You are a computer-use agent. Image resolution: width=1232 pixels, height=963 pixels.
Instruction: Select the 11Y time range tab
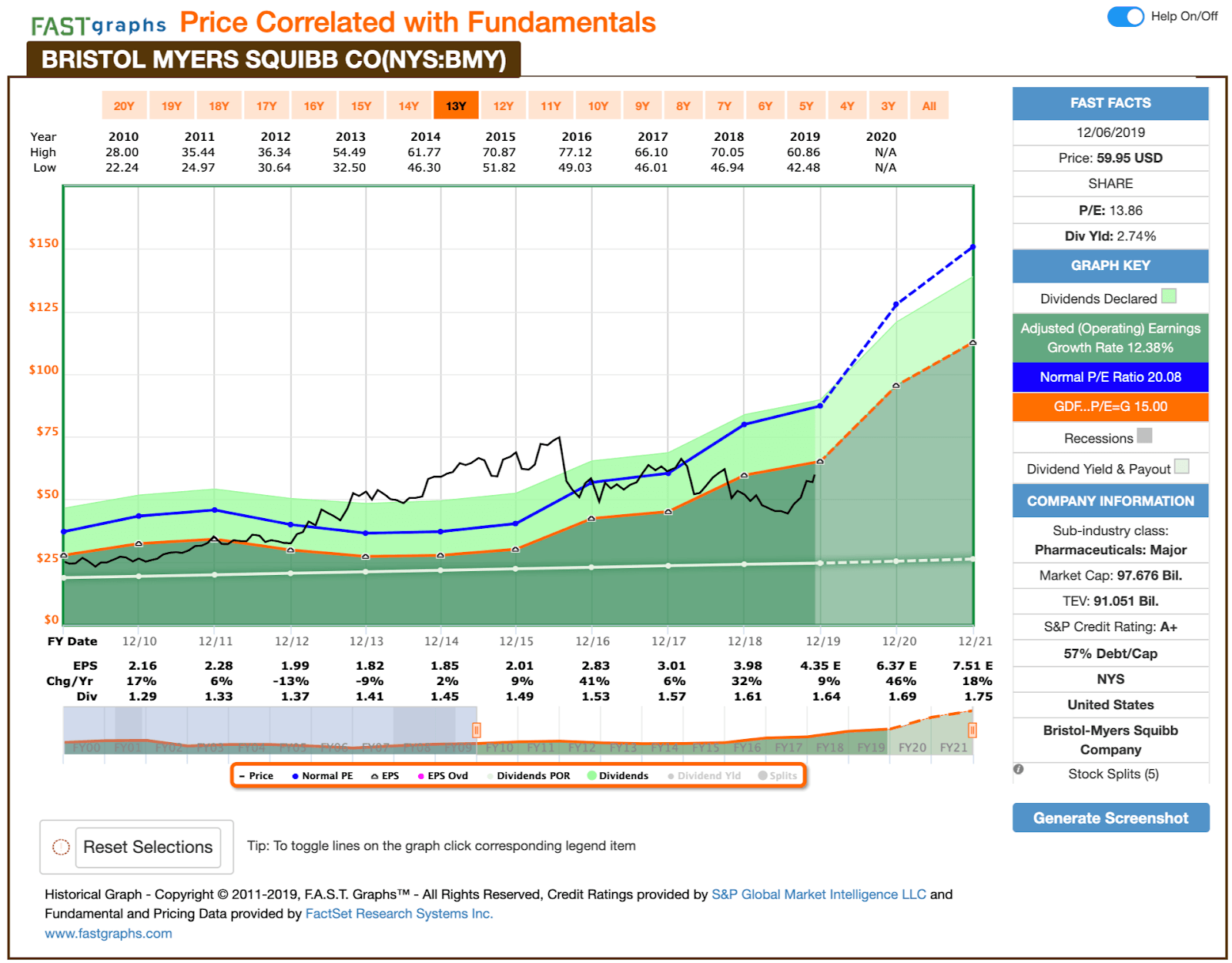(x=551, y=106)
